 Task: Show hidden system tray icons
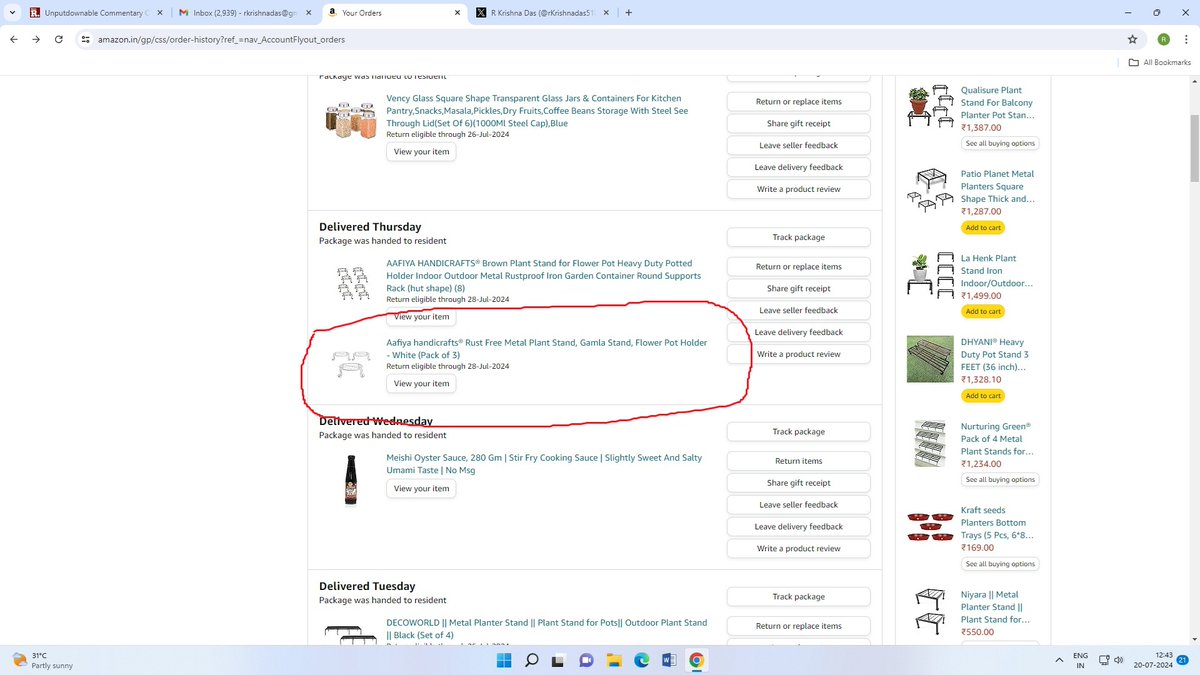(x=1059, y=660)
